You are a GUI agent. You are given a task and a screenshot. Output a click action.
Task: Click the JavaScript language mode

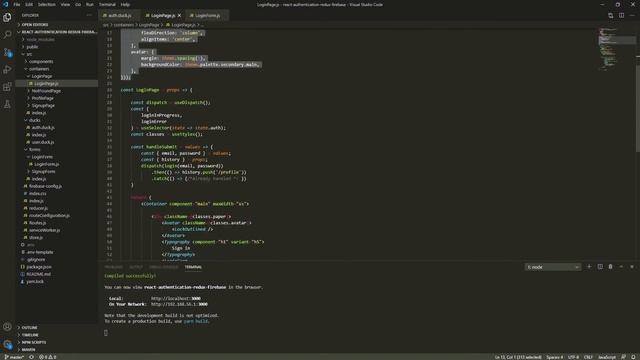pyautogui.click(x=607, y=357)
